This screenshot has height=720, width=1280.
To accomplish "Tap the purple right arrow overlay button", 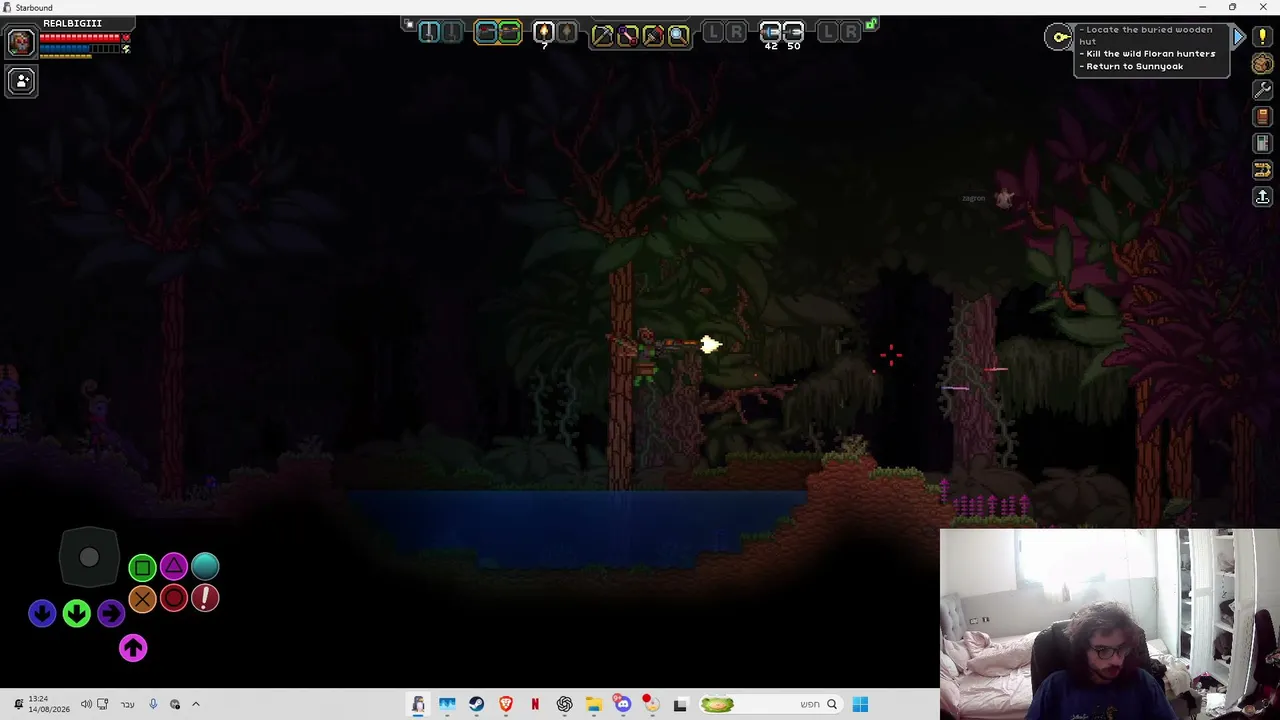I will [111, 613].
